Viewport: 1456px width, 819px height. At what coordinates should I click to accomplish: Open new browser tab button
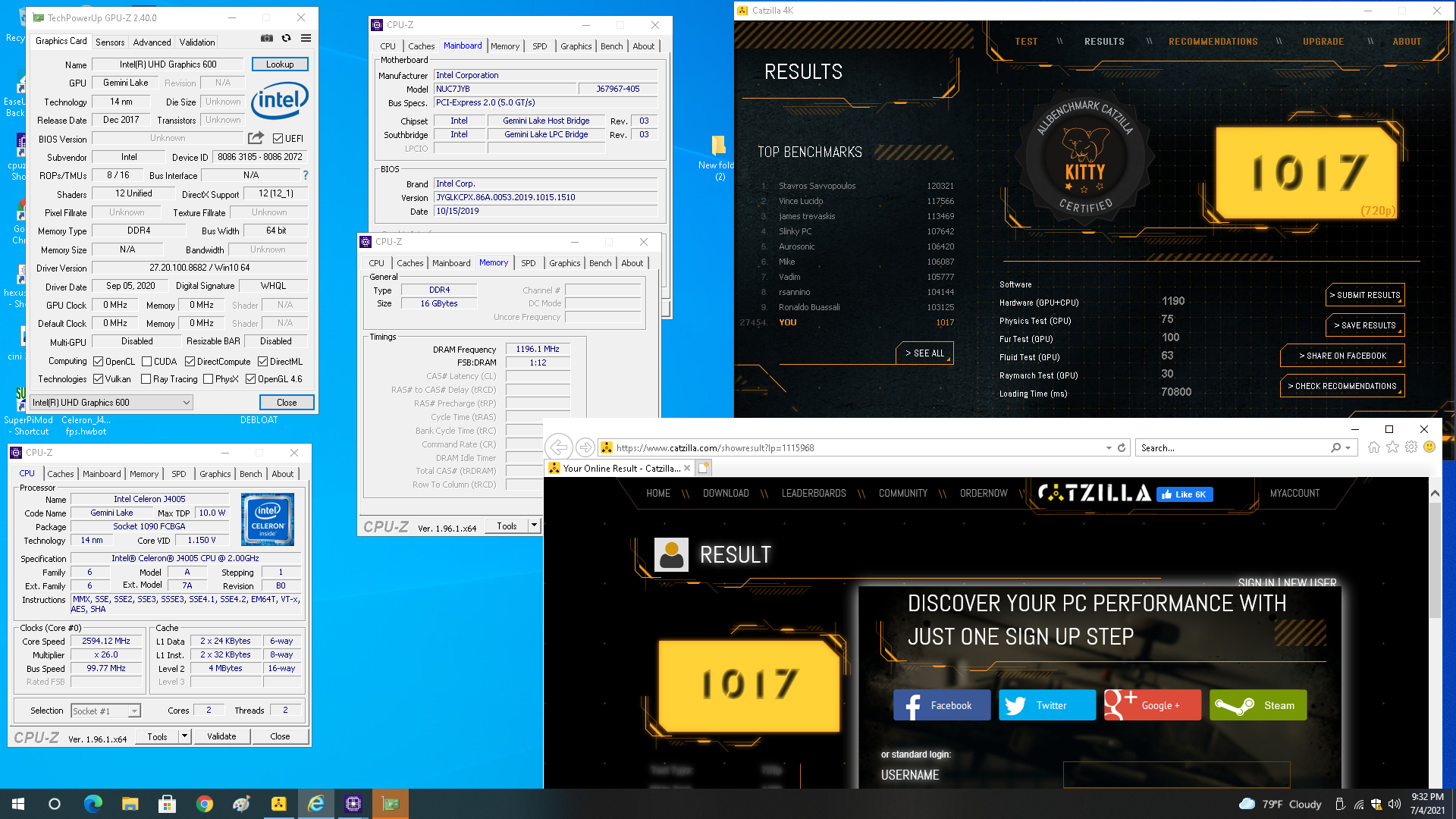tap(703, 468)
